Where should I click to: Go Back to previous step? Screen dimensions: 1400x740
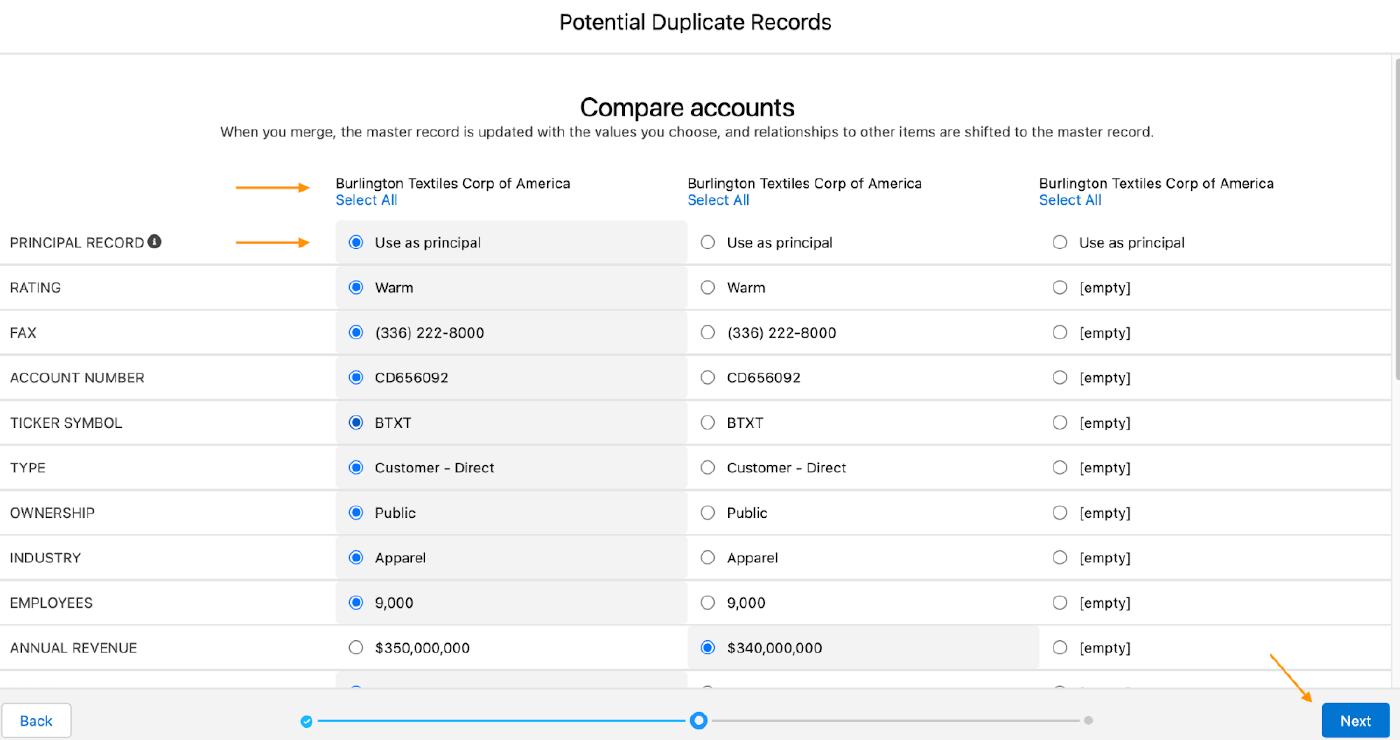[36, 721]
